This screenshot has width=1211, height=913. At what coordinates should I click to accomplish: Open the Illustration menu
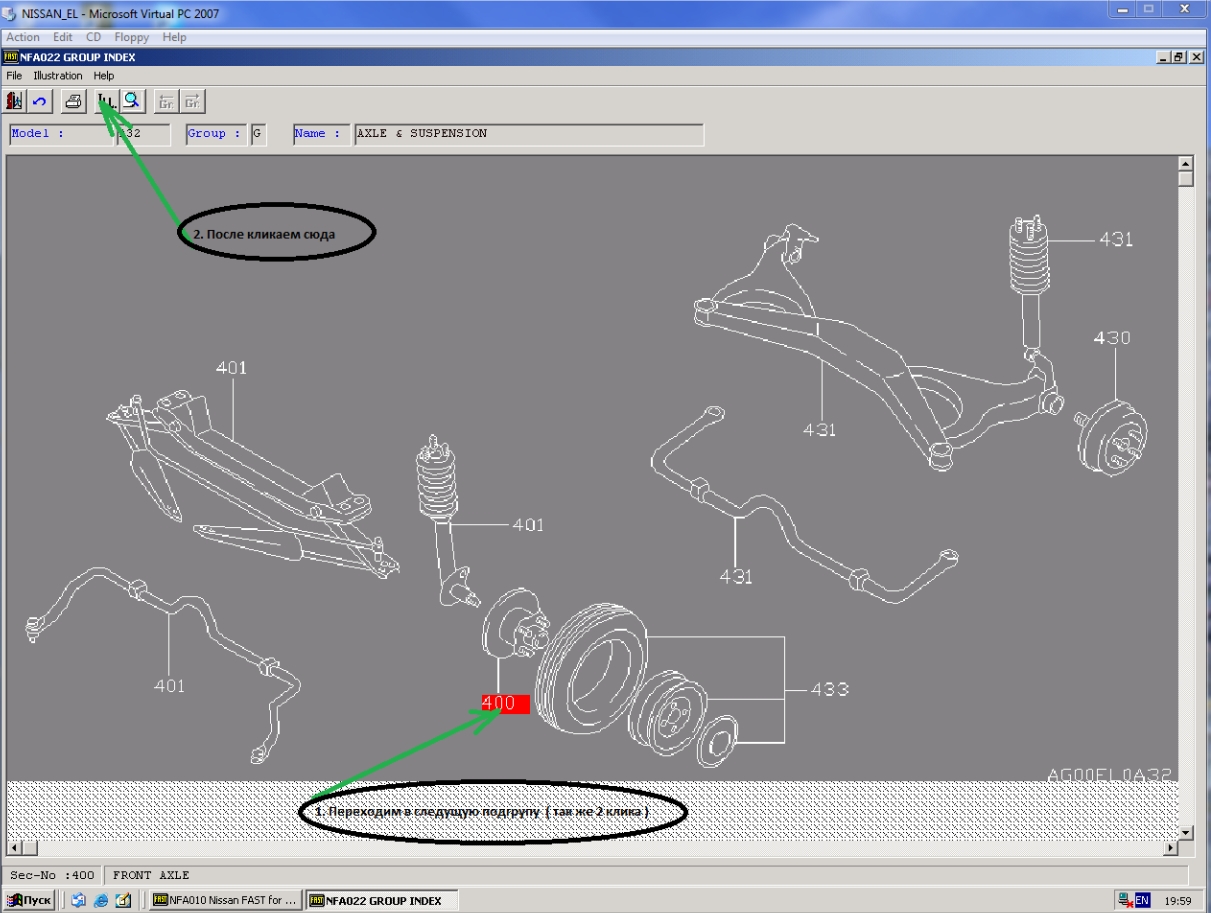[x=58, y=76]
